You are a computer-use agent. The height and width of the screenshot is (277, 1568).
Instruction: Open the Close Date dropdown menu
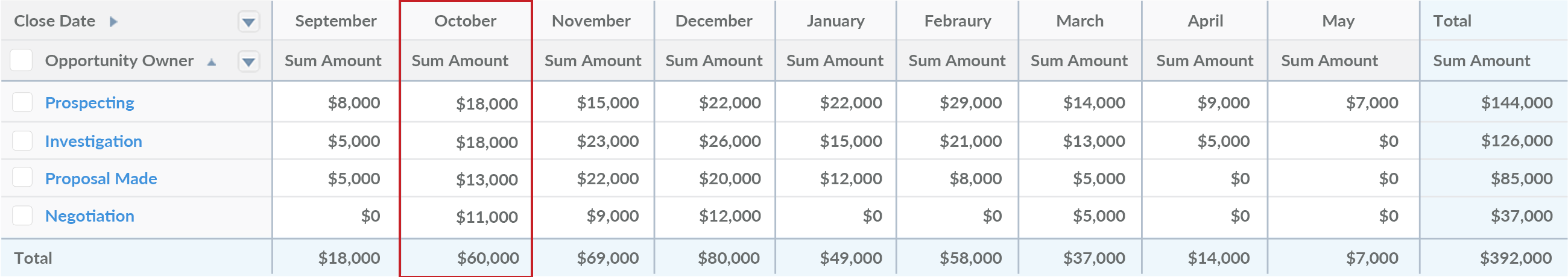(x=248, y=22)
